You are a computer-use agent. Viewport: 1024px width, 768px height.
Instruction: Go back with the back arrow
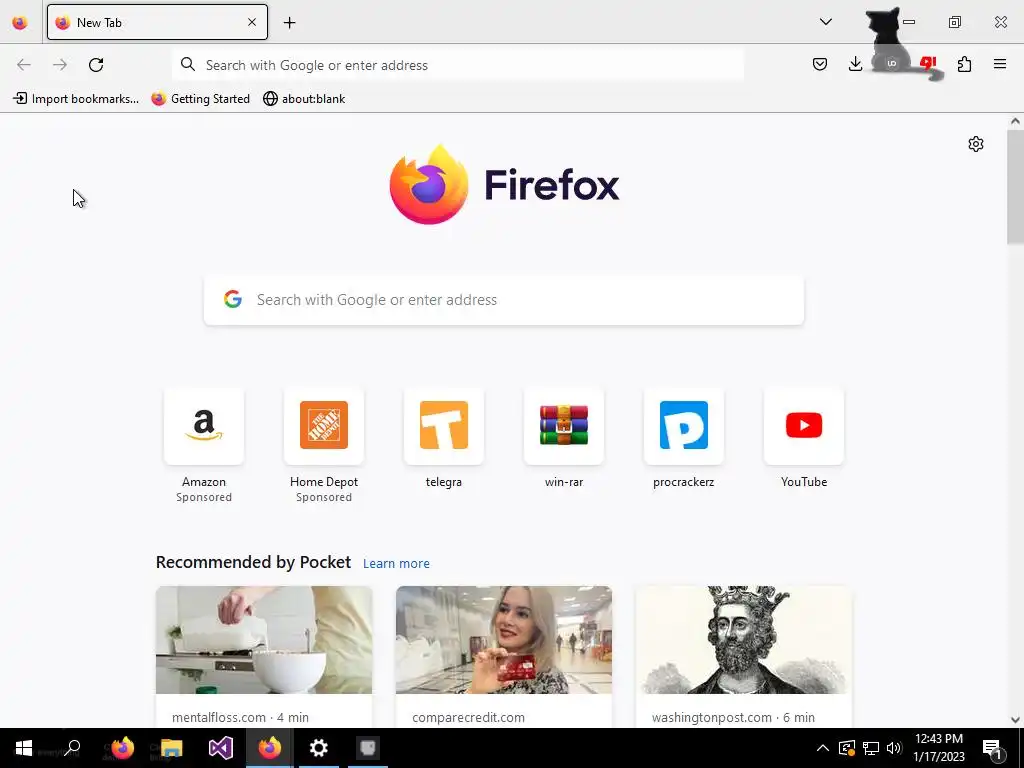click(x=24, y=65)
